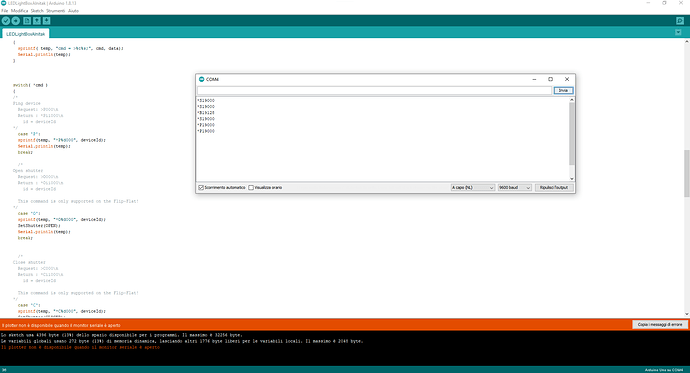690x373 pixels.
Task: Maximize the COM4 serial monitor window
Action: click(x=551, y=79)
